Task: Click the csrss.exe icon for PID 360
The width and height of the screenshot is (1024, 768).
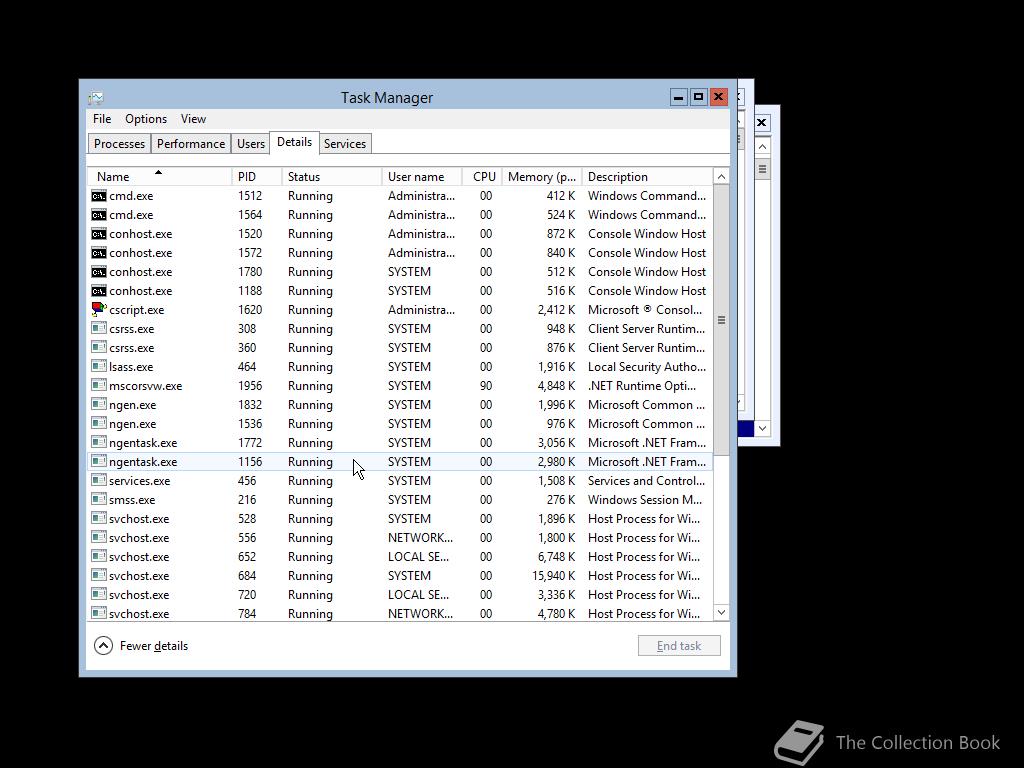Action: coord(99,347)
